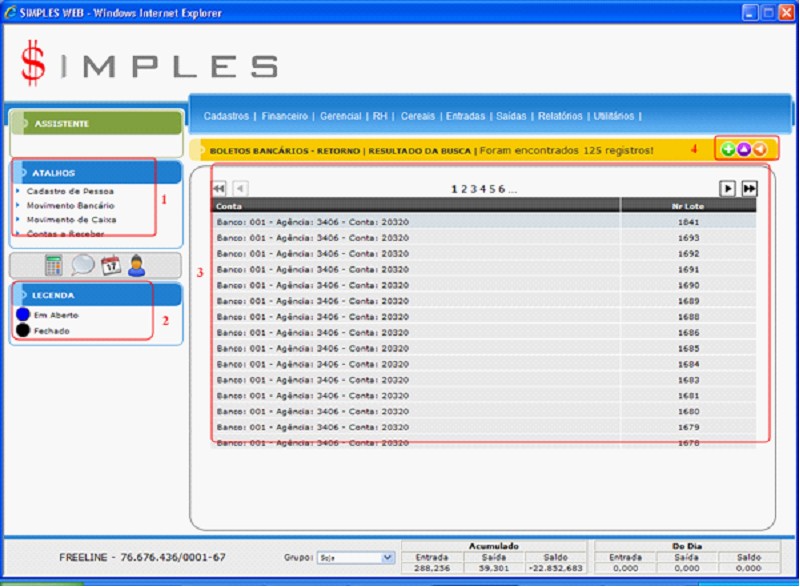
Task: Select the row with lot number 1681
Action: click(484, 396)
